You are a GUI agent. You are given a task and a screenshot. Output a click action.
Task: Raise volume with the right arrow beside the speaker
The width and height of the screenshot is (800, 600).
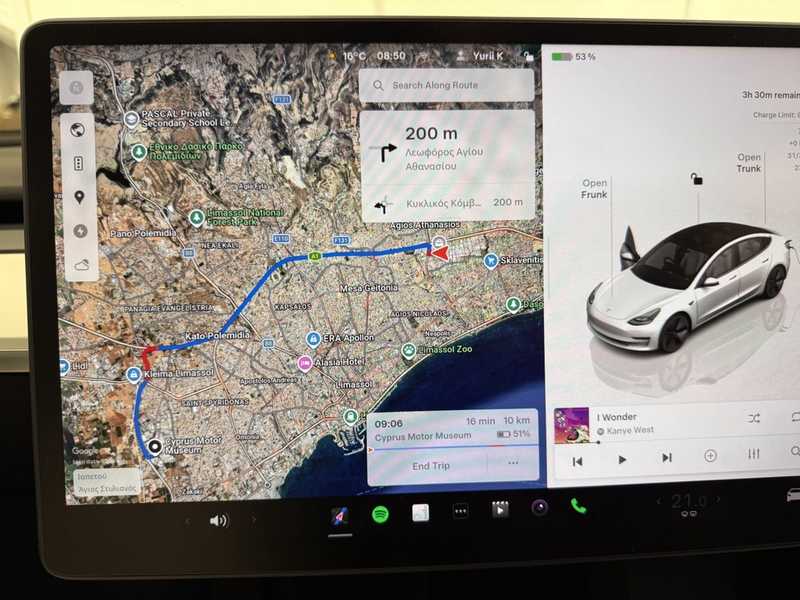pyautogui.click(x=253, y=520)
